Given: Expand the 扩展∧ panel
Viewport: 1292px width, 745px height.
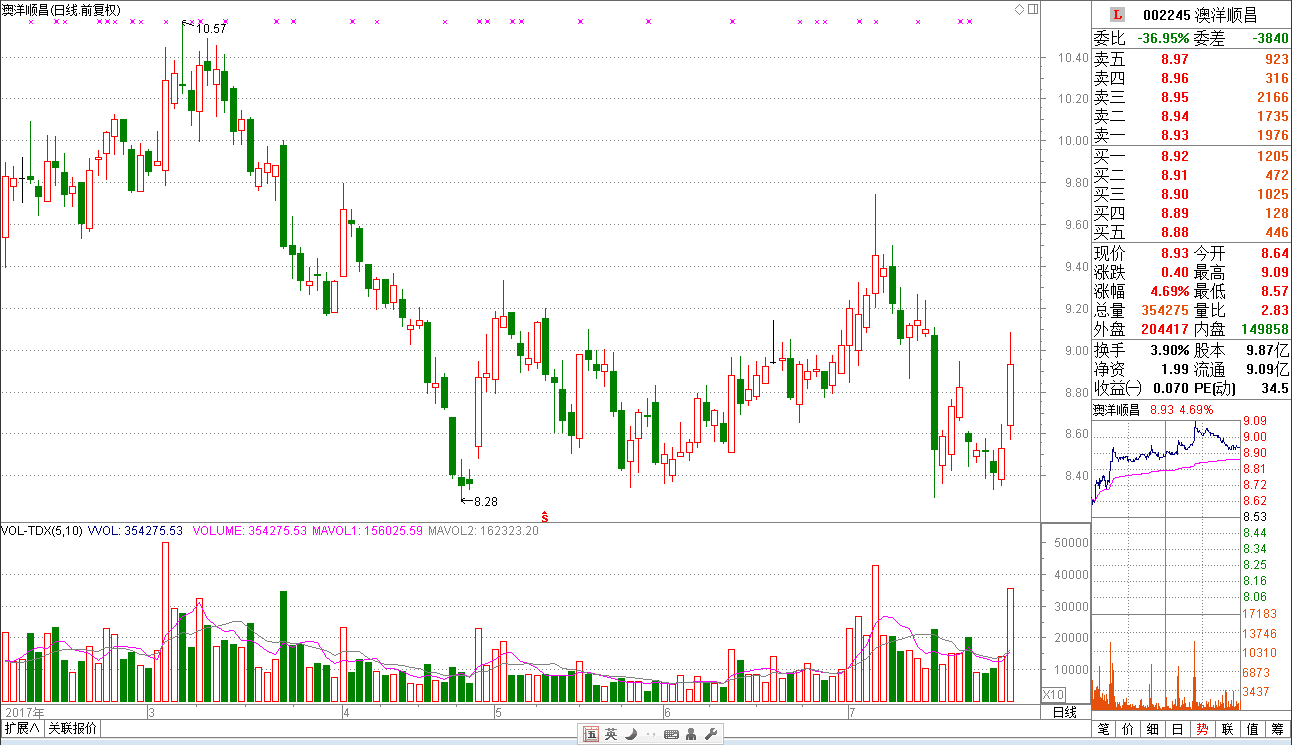Looking at the screenshot, I should click(x=22, y=728).
